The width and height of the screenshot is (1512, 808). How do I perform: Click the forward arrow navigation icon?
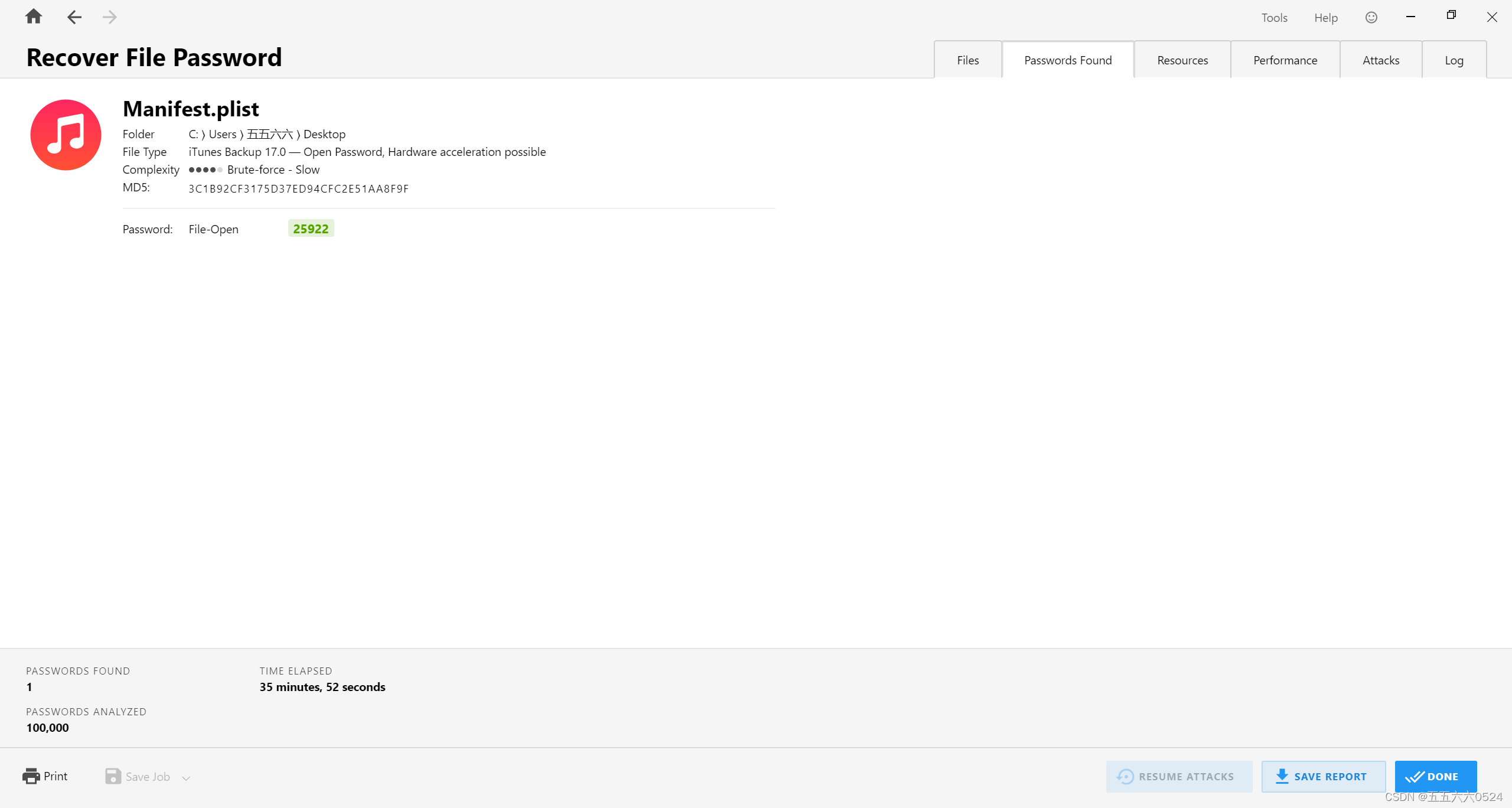109,17
